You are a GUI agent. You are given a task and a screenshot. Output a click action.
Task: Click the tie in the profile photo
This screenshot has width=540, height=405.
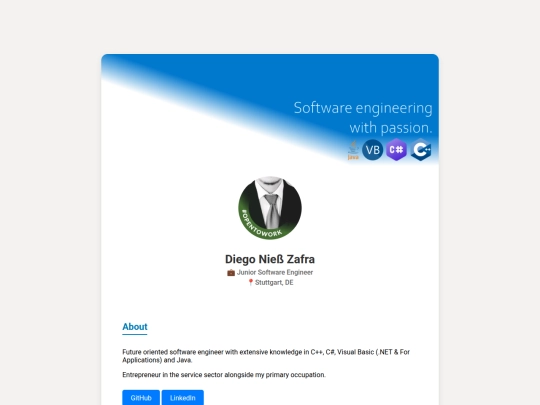[x=272, y=211]
